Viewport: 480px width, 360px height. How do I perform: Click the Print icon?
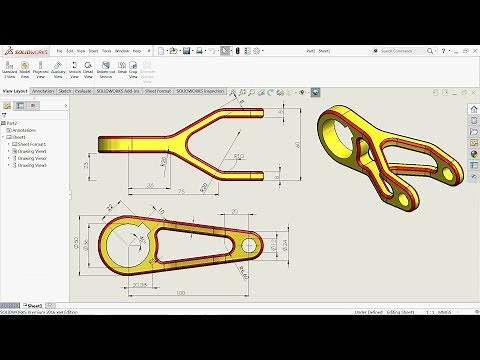click(199, 51)
